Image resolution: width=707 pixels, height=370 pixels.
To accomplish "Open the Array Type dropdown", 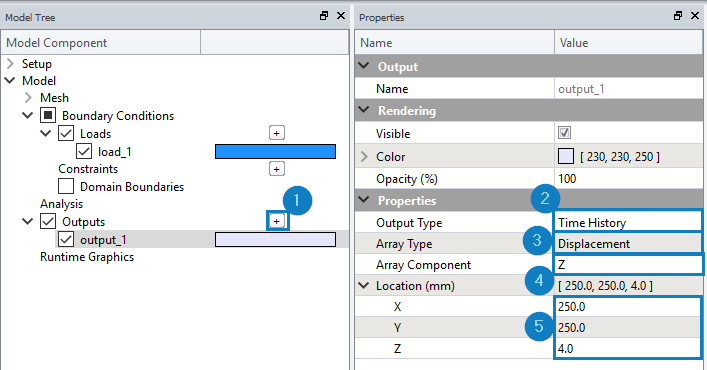I will point(628,243).
